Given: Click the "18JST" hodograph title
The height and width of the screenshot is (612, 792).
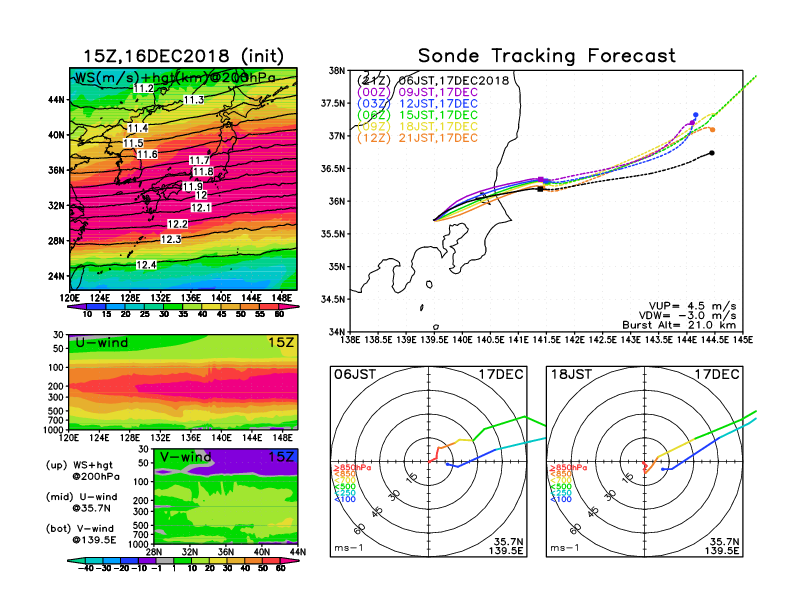Looking at the screenshot, I should coord(571,374).
